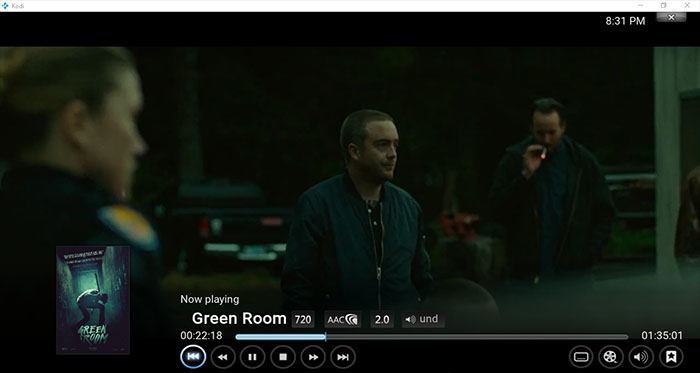700x373 pixels.
Task: Skip to next chapter button
Action: pos(343,357)
